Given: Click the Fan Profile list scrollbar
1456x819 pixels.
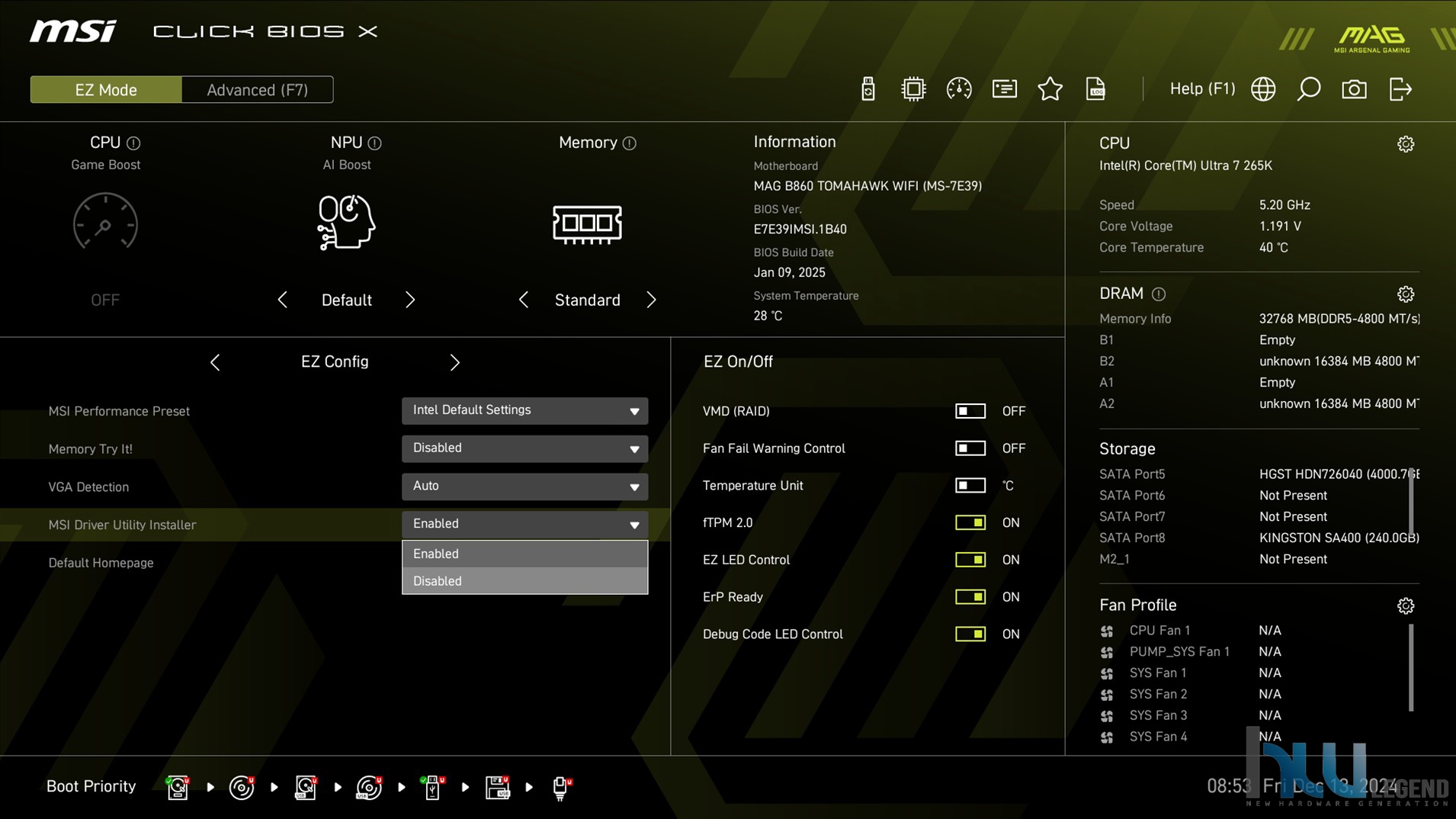Looking at the screenshot, I should 1411,667.
